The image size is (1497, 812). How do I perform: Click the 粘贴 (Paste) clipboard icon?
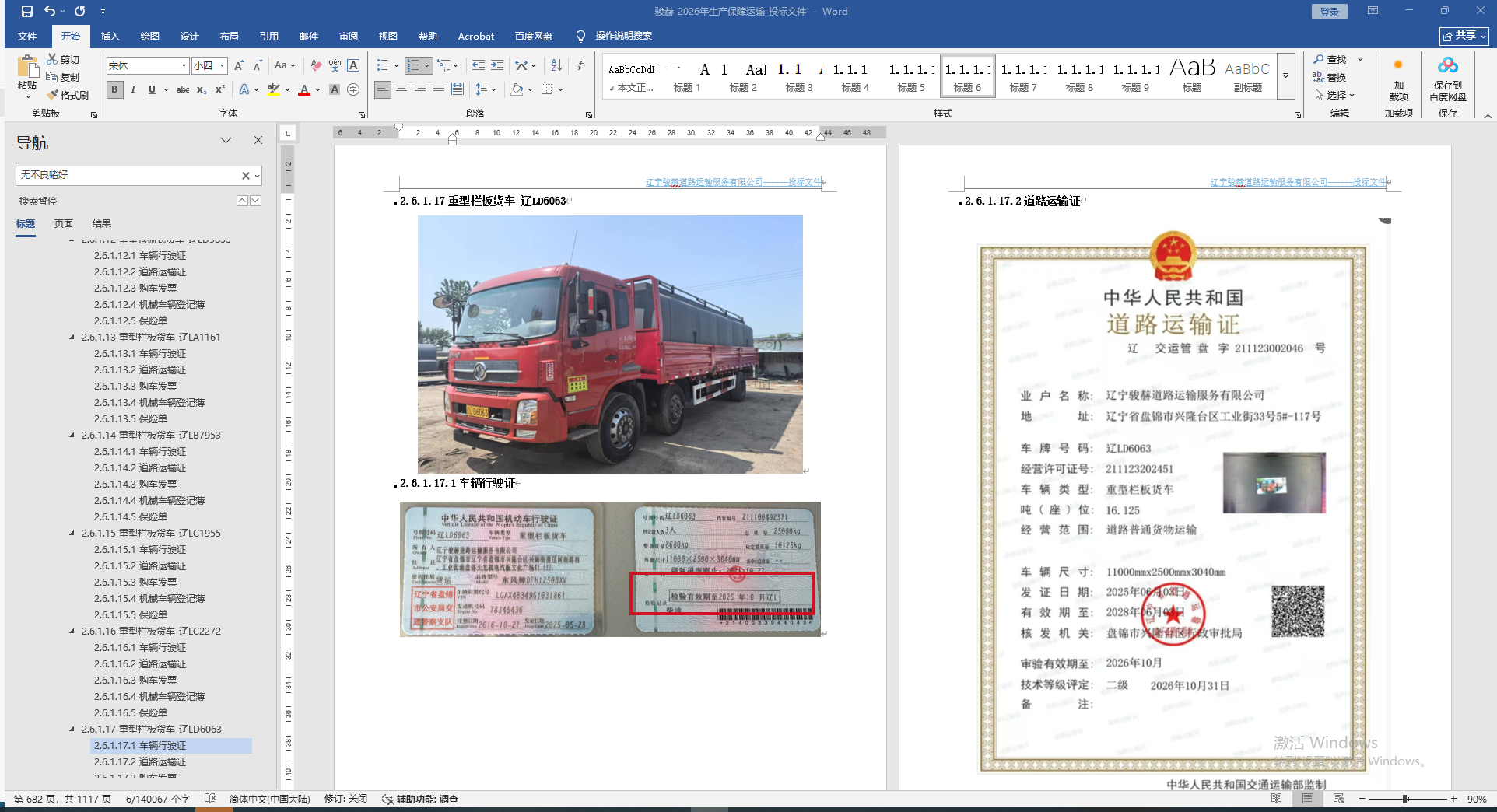click(x=27, y=67)
